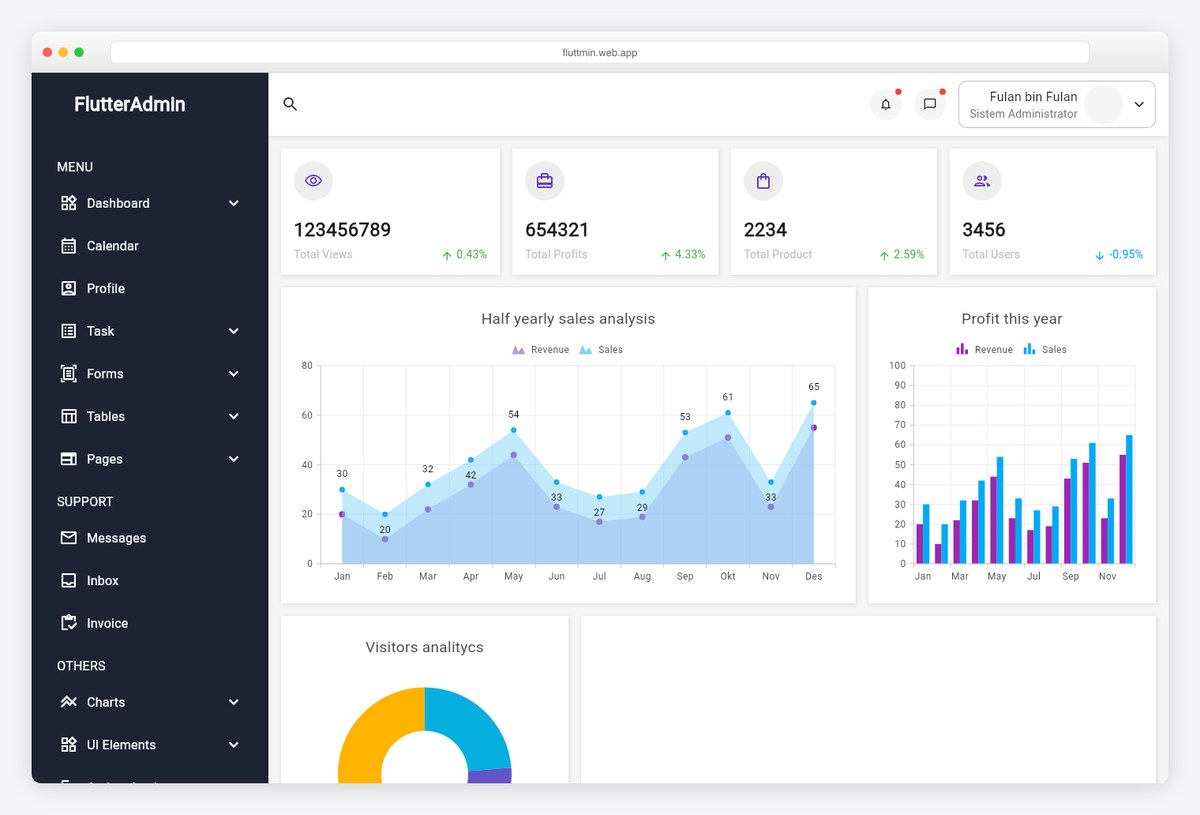
Task: Click the Visitors analitycs heading
Action: [425, 647]
